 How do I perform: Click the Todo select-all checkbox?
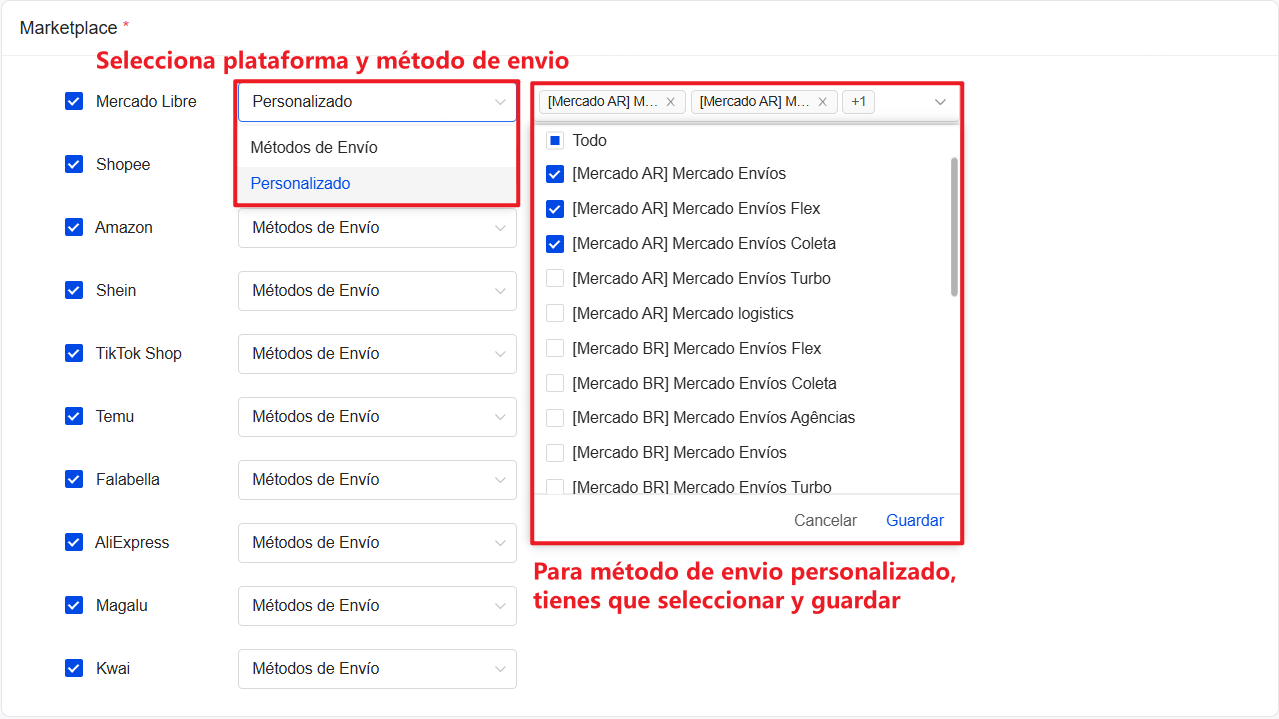(x=554, y=140)
